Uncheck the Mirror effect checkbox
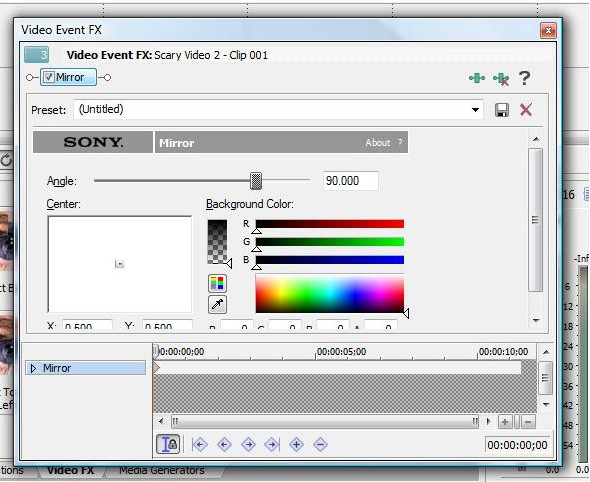 pos(48,77)
